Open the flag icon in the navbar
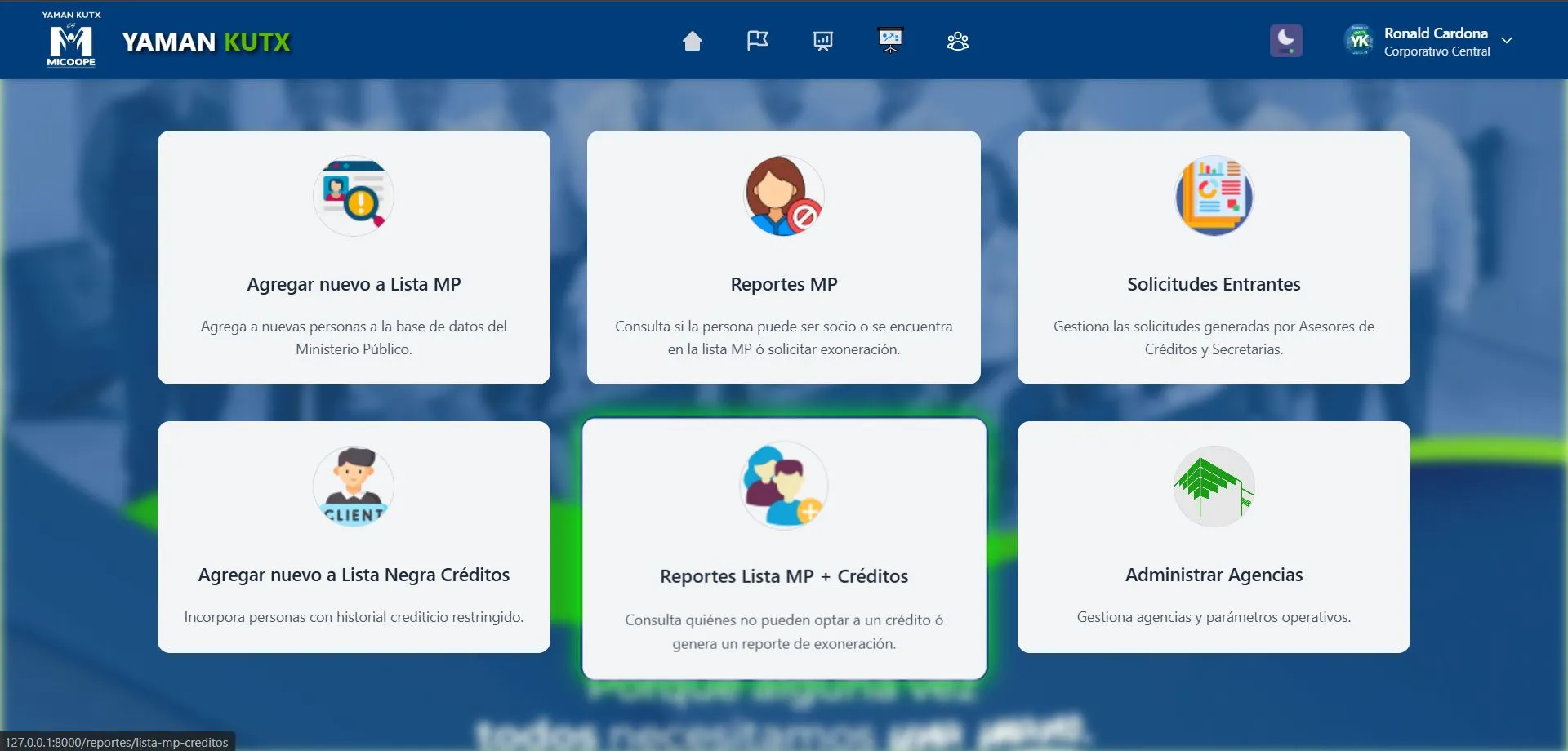The height and width of the screenshot is (751, 1568). pyautogui.click(x=757, y=41)
